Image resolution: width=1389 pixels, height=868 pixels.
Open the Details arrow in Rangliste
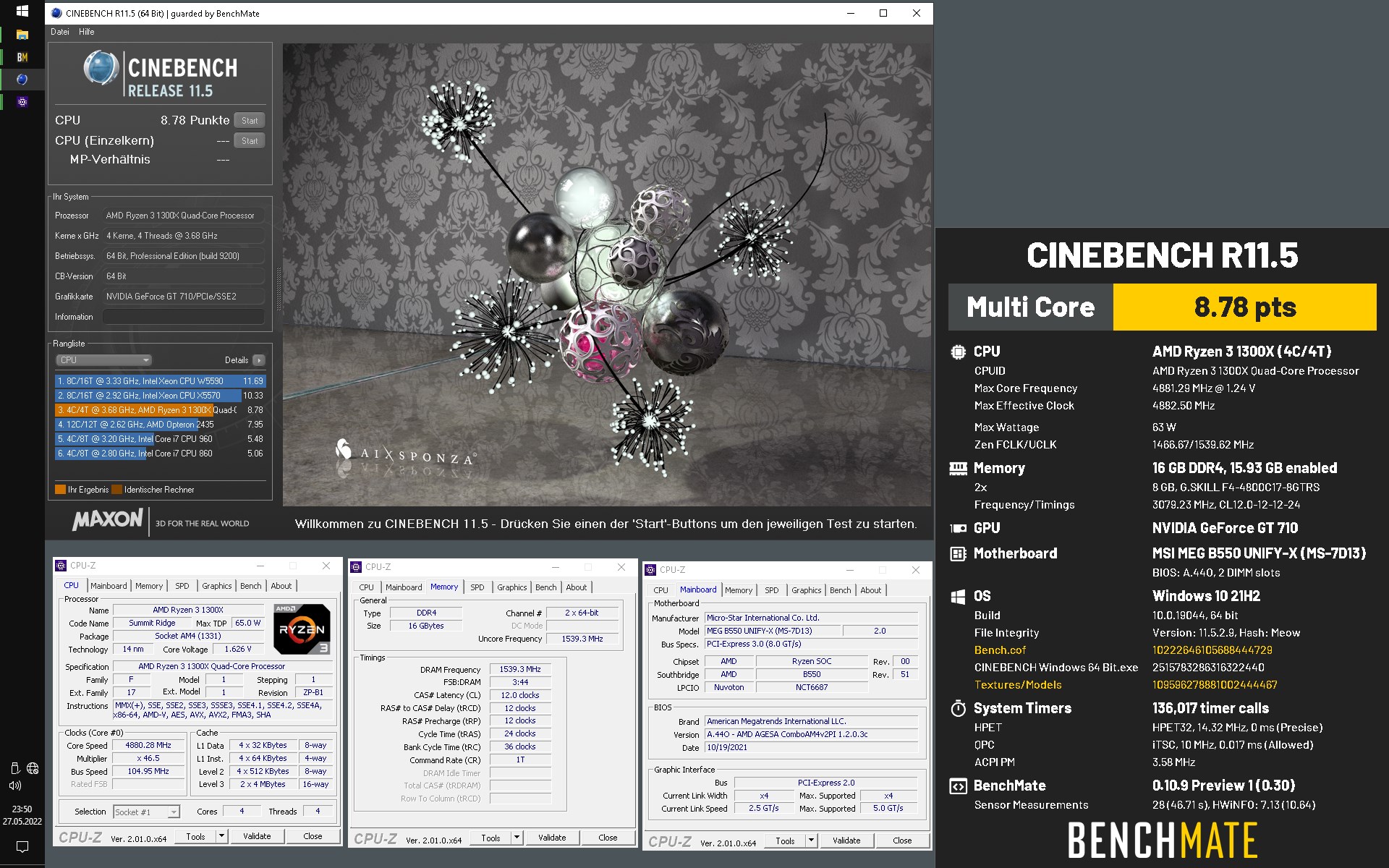point(259,360)
